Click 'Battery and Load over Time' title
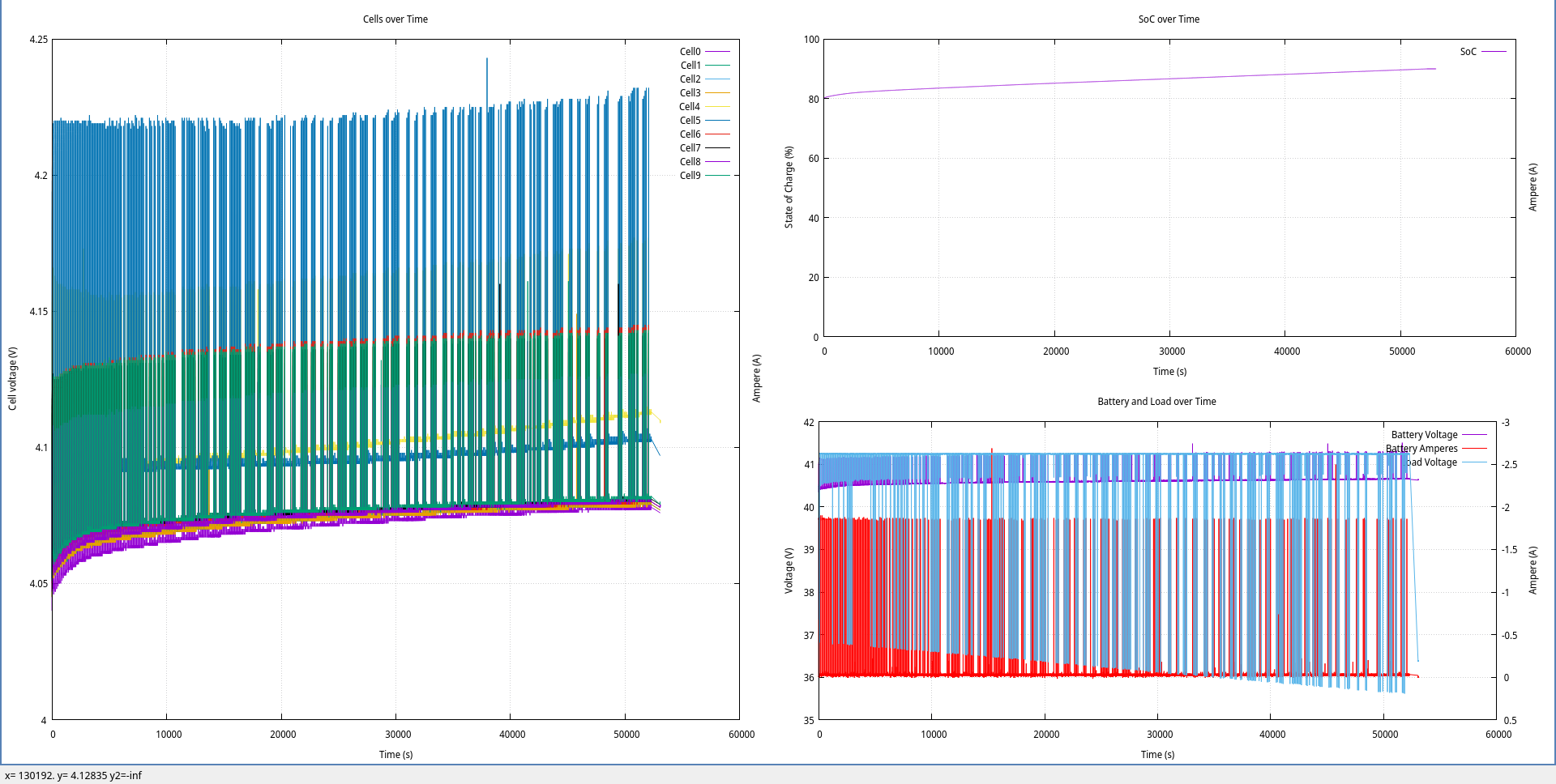This screenshot has height=784, width=1556. (x=1156, y=402)
